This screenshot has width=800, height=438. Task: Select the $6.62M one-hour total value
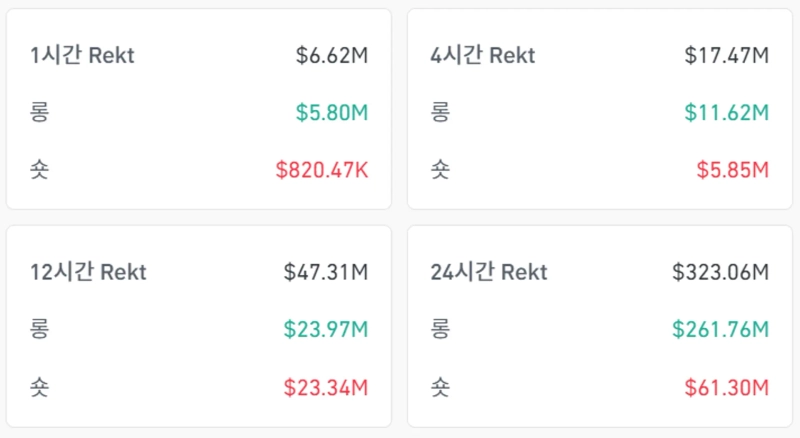point(332,56)
